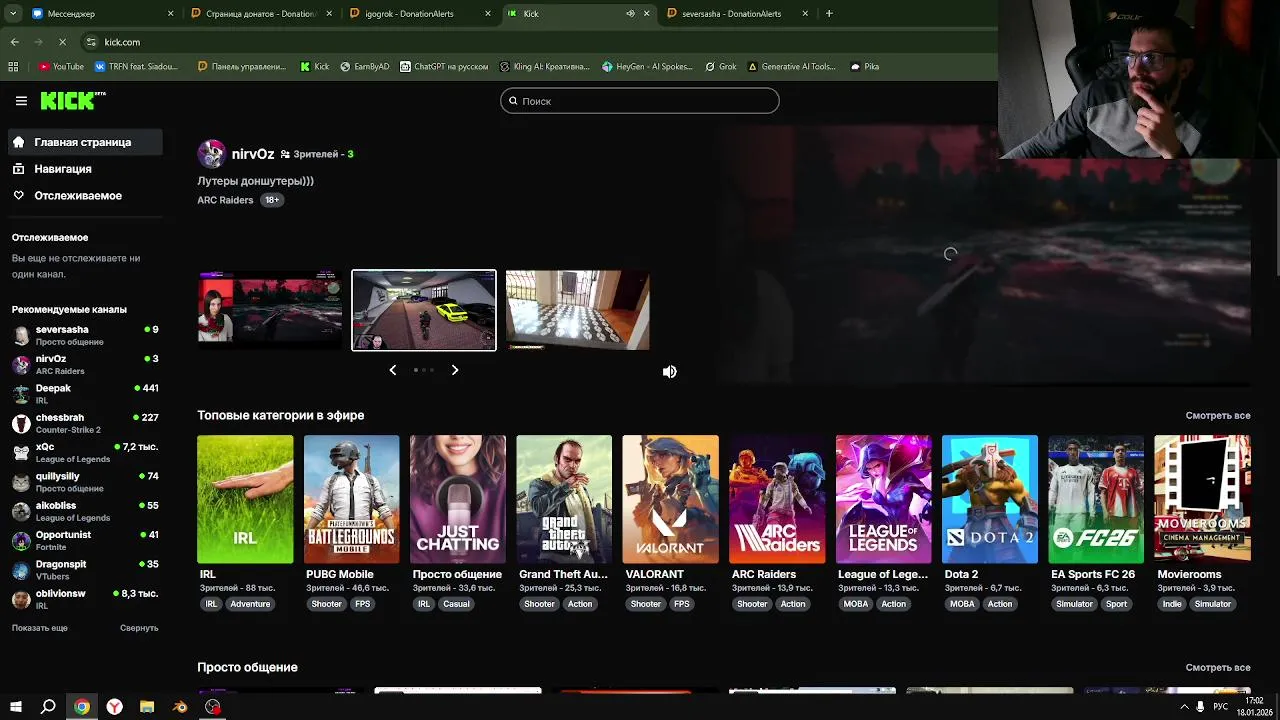The height and width of the screenshot is (720, 1280).
Task: Open Kick bookmark in bookmarks bar
Action: pos(315,67)
